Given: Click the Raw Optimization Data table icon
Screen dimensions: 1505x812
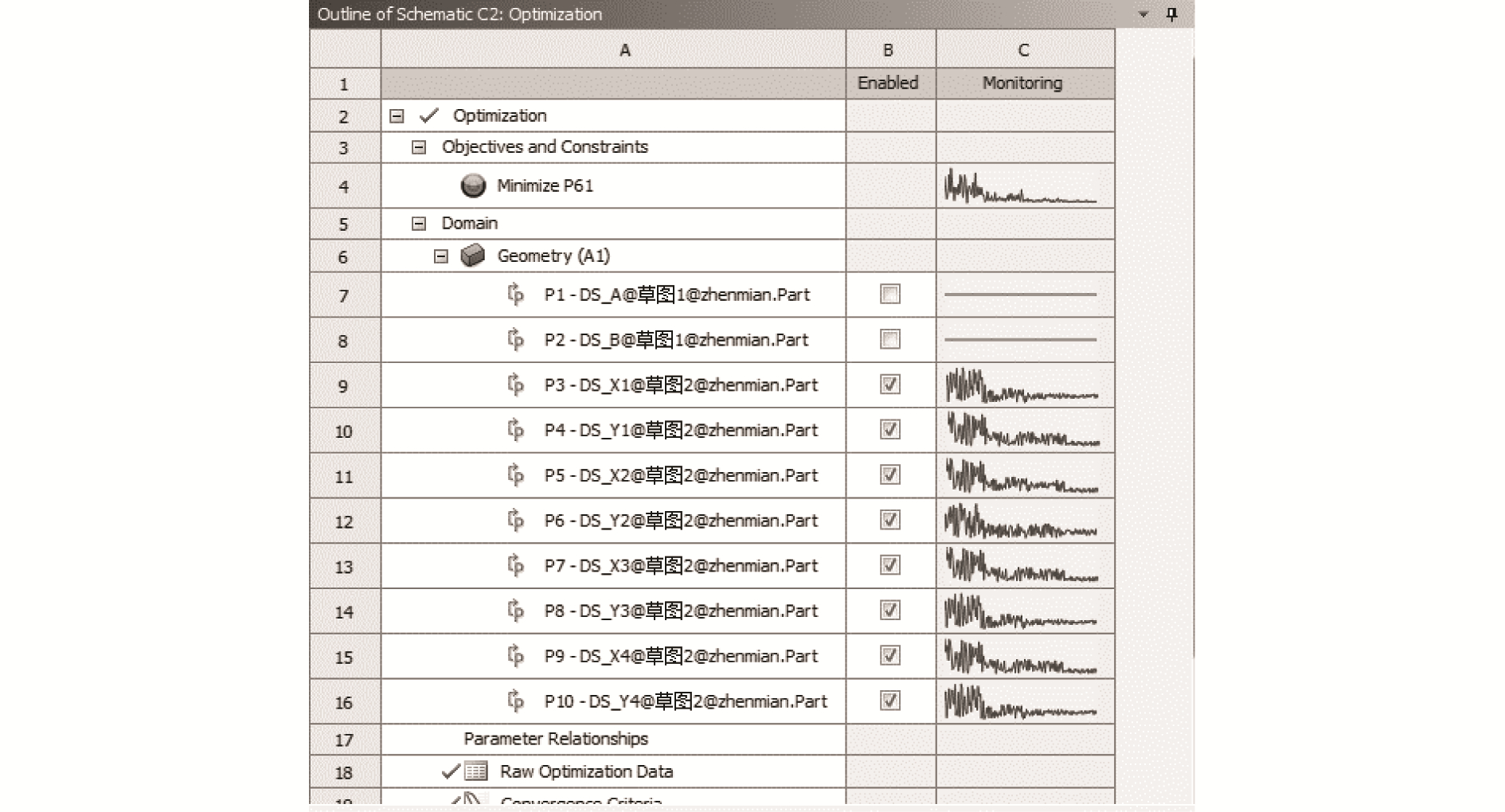Looking at the screenshot, I should pyautogui.click(x=476, y=771).
